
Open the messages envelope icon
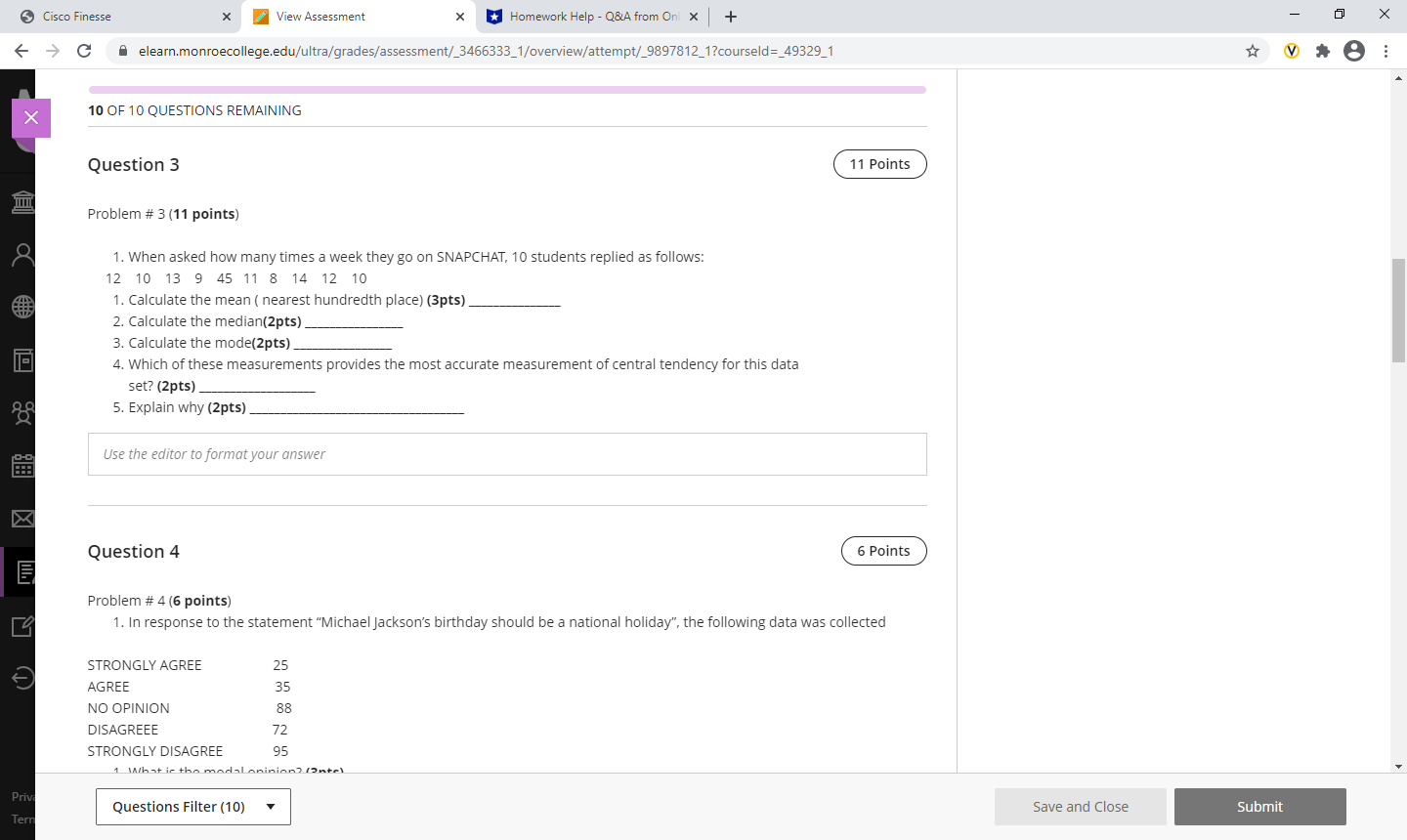pos(21,519)
